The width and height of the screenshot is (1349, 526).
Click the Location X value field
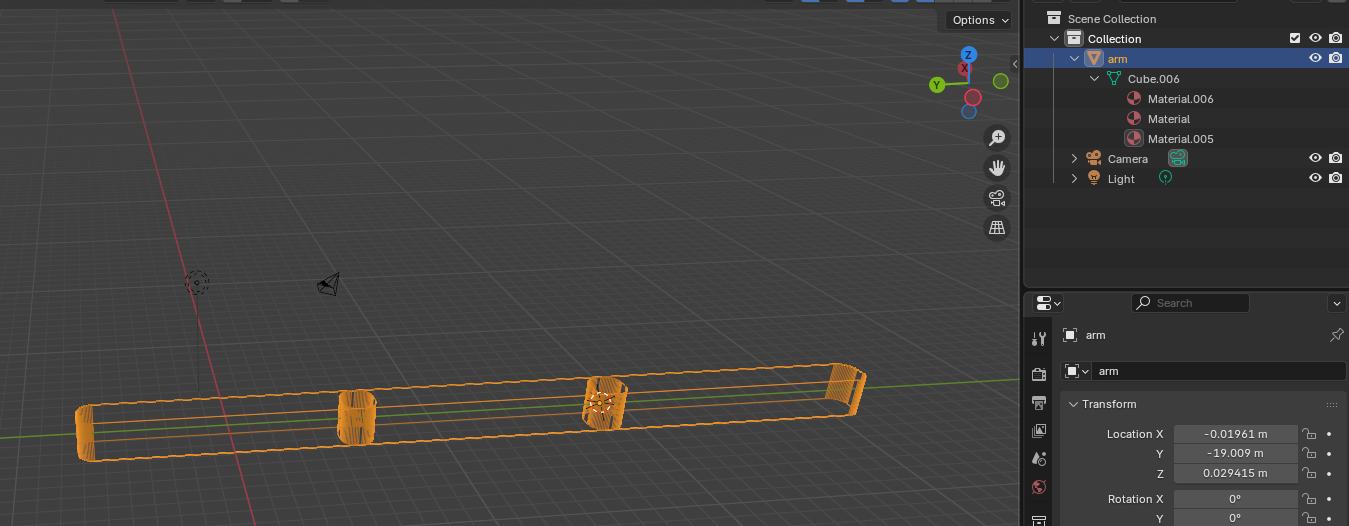click(1235, 434)
